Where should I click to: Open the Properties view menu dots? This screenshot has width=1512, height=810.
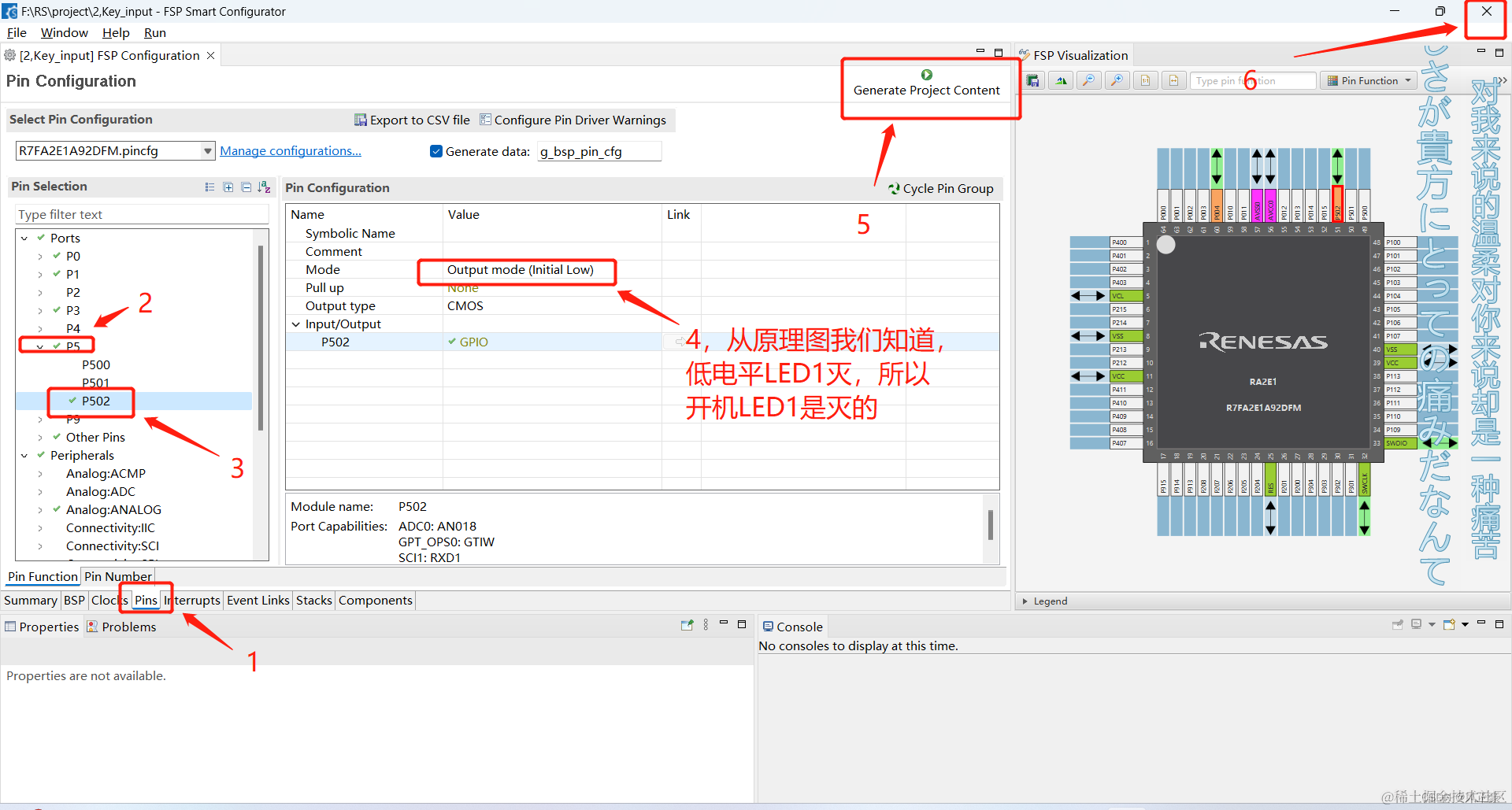pos(706,625)
